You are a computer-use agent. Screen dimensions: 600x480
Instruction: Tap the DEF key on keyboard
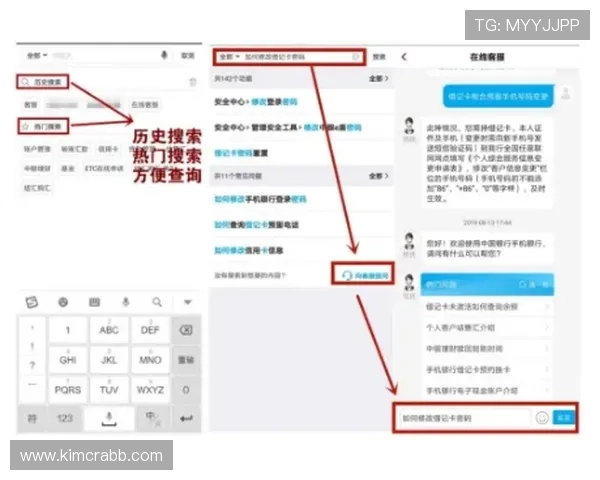click(x=150, y=330)
